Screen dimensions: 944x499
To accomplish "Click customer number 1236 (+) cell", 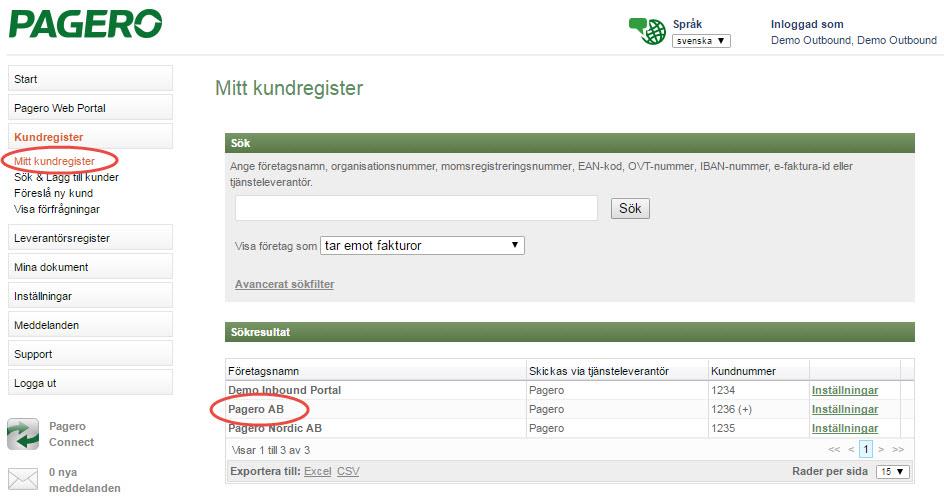I will click(x=731, y=409).
